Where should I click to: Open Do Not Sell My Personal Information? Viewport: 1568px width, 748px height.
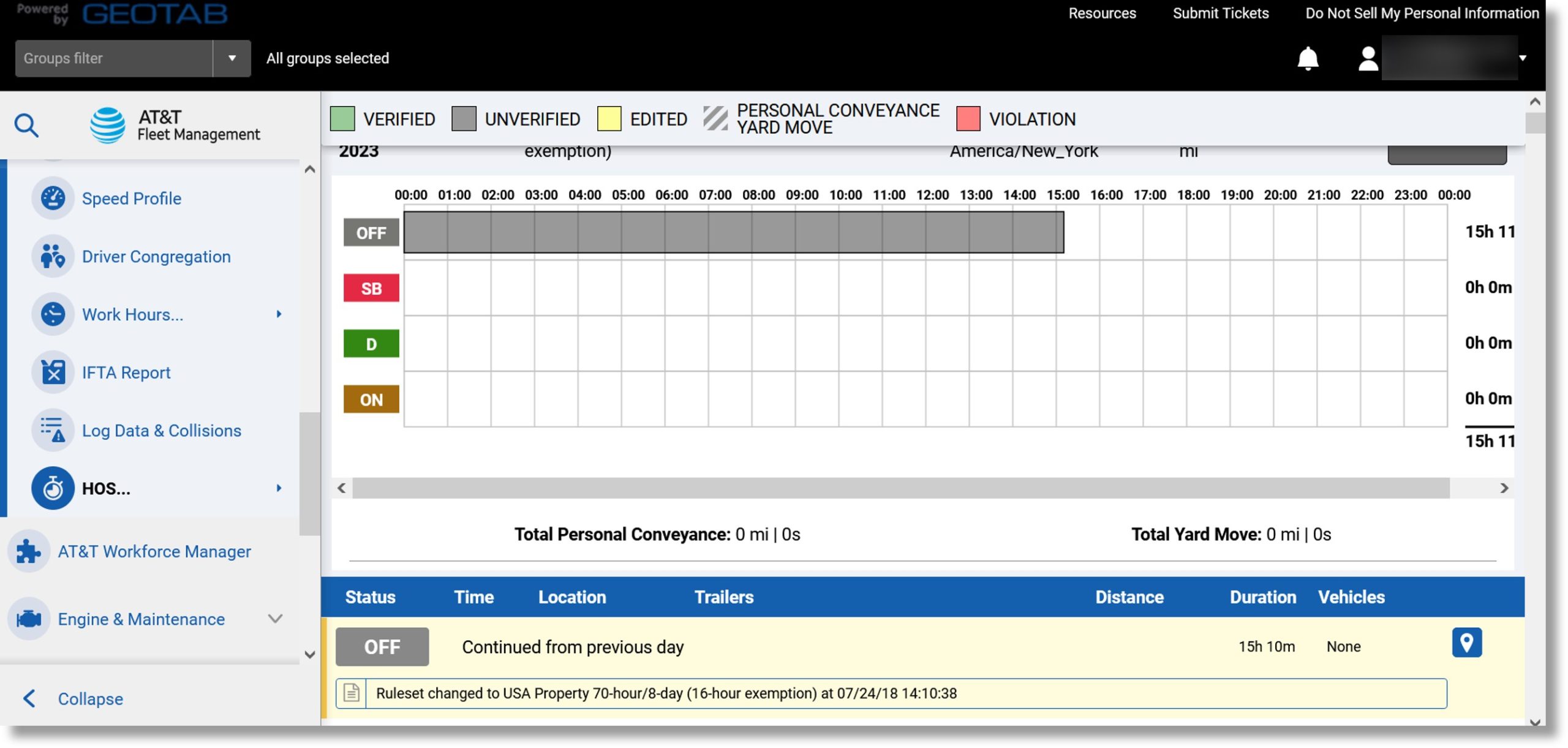[x=1422, y=13]
